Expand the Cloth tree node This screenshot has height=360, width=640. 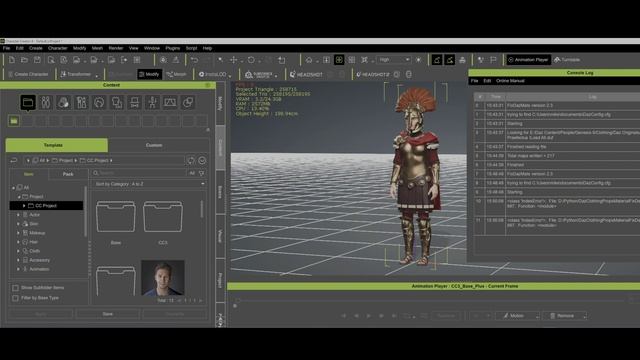pos(18,251)
